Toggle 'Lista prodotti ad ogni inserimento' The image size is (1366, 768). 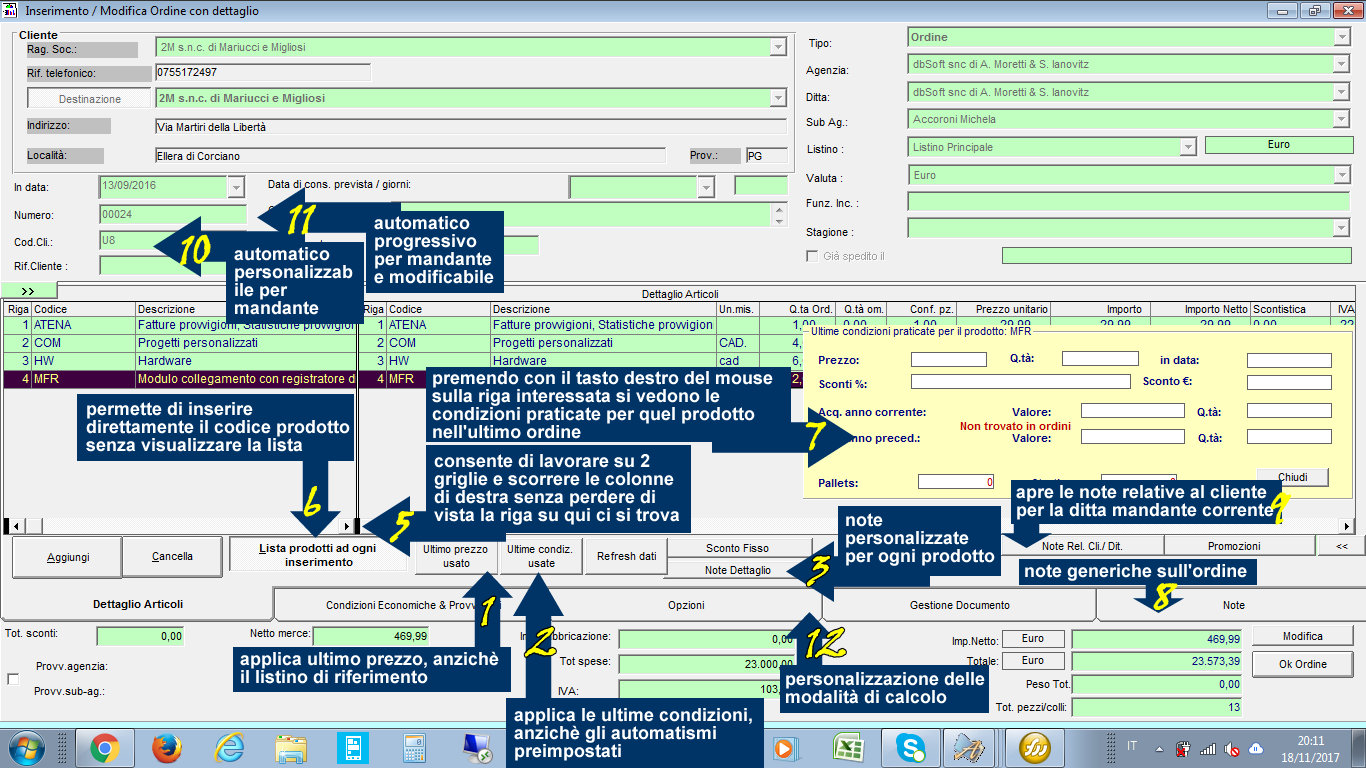(318, 555)
